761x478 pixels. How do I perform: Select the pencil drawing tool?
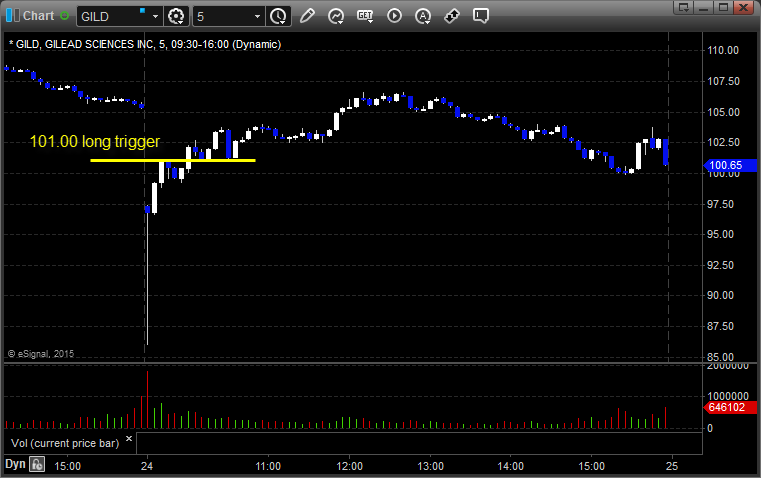[307, 16]
